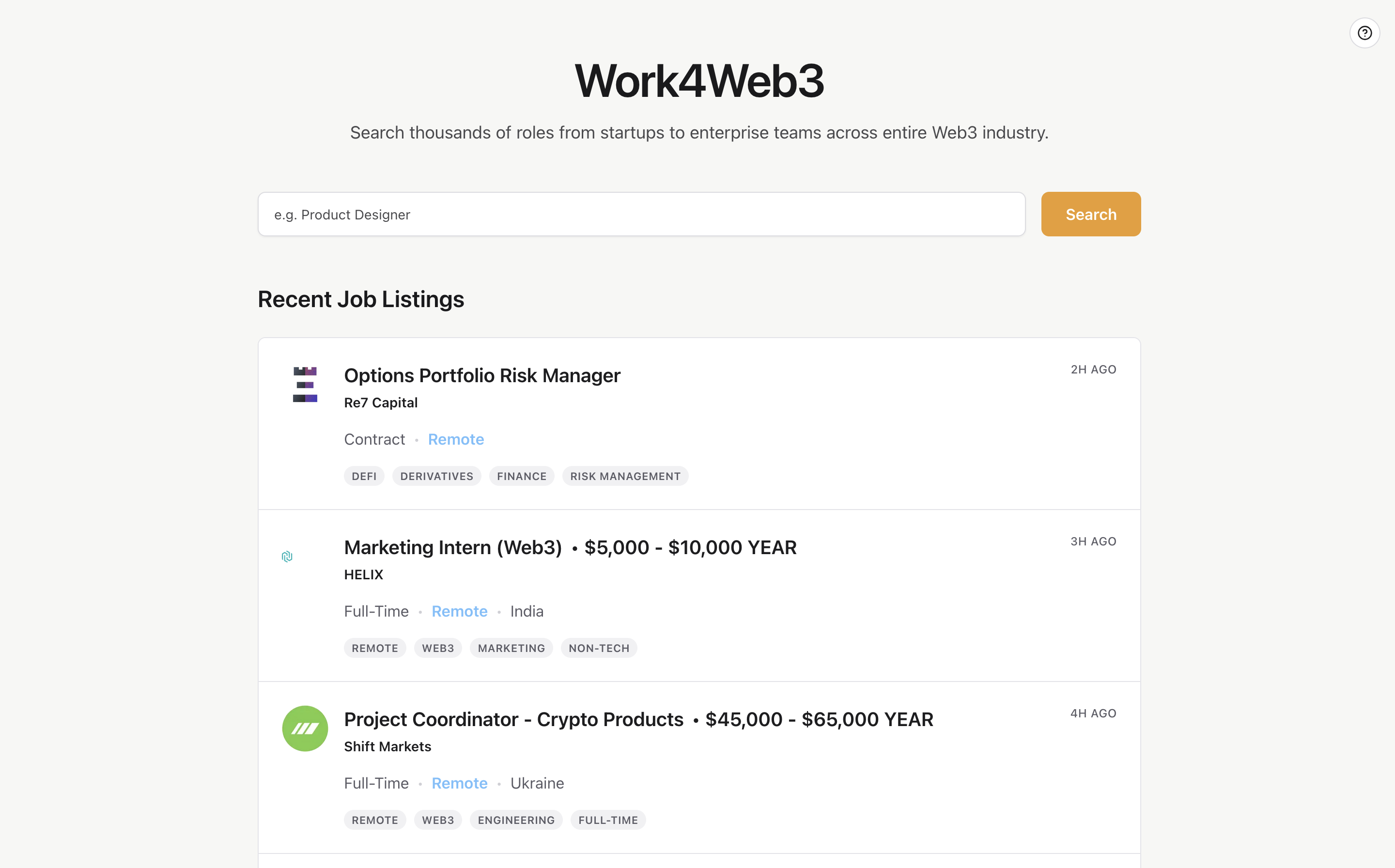Open Project Coordinator - Crypto Products listing
This screenshot has height=868, width=1395.
513,719
